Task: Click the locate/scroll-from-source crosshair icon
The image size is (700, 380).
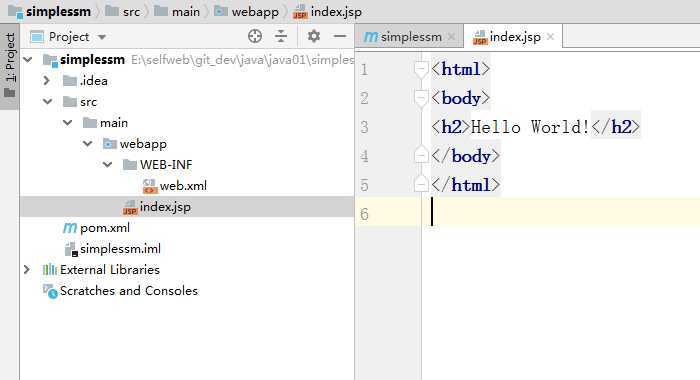Action: click(x=255, y=36)
